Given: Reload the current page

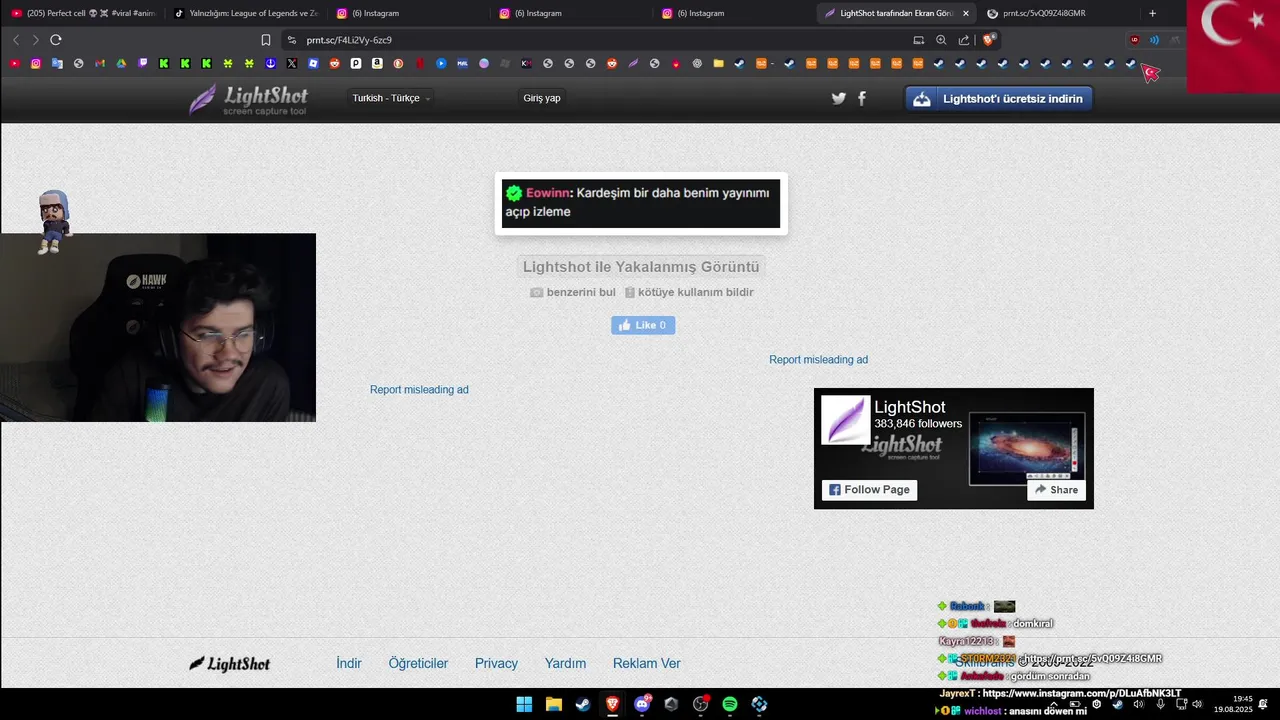Looking at the screenshot, I should pyautogui.click(x=56, y=40).
